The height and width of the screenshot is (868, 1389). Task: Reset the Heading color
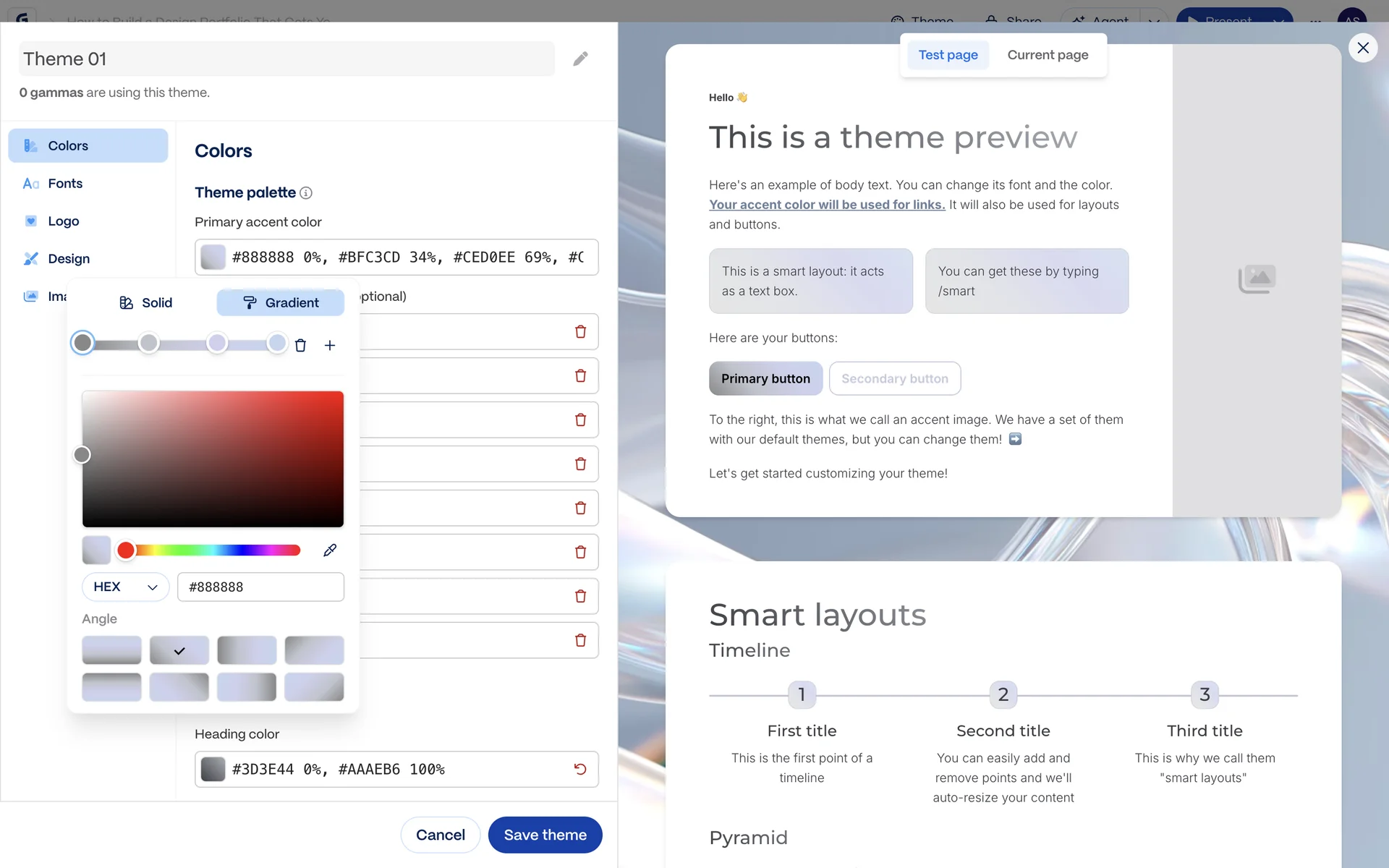(x=580, y=769)
